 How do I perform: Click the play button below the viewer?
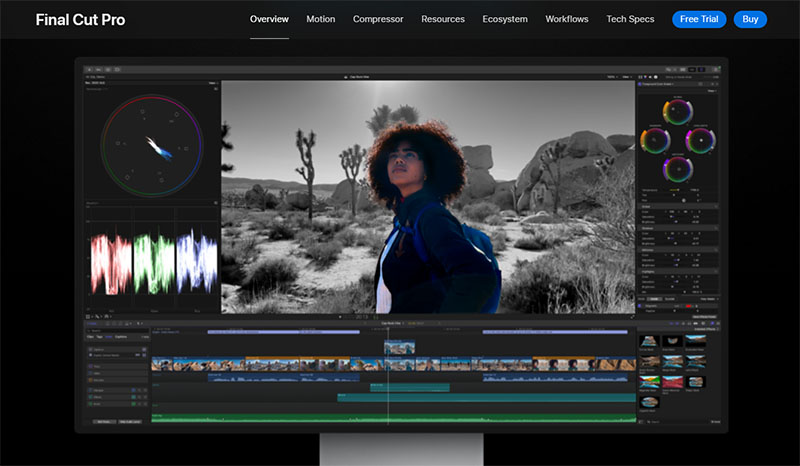340,317
